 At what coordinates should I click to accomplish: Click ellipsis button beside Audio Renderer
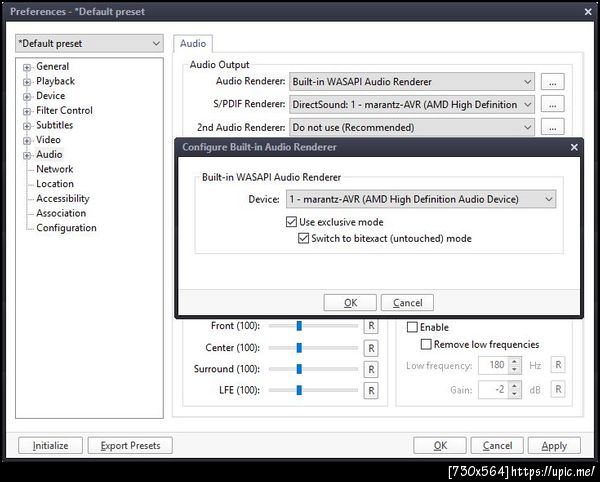coord(553,82)
